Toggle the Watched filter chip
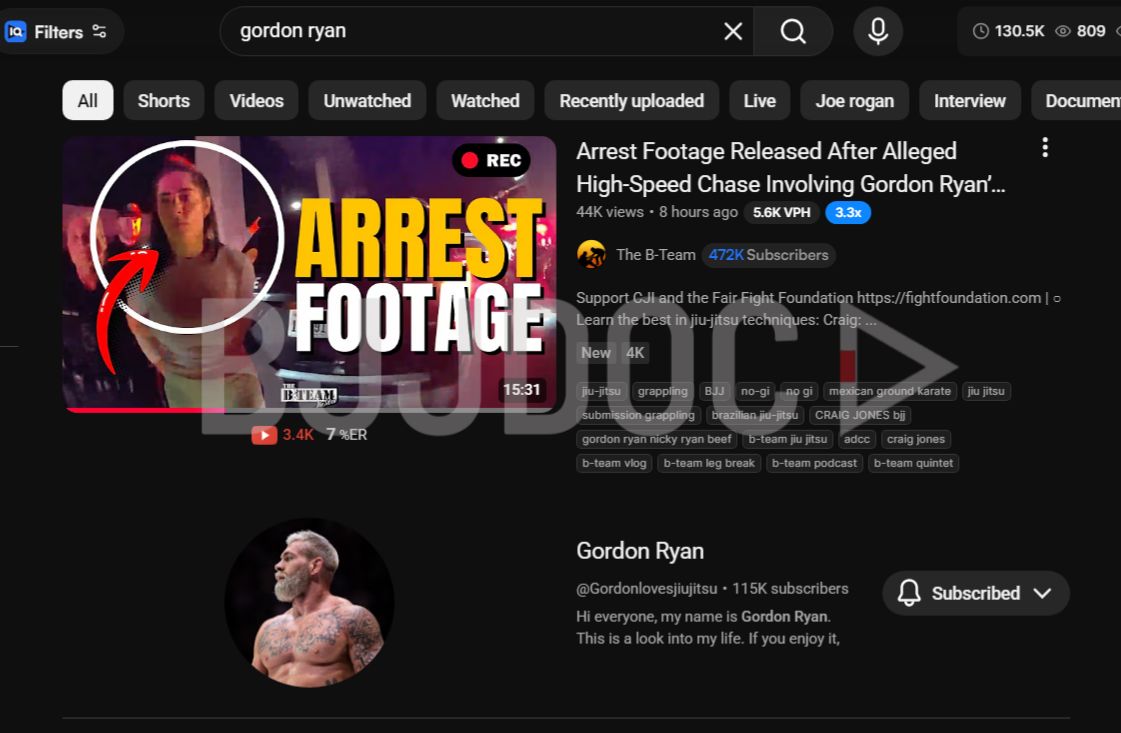 485,101
